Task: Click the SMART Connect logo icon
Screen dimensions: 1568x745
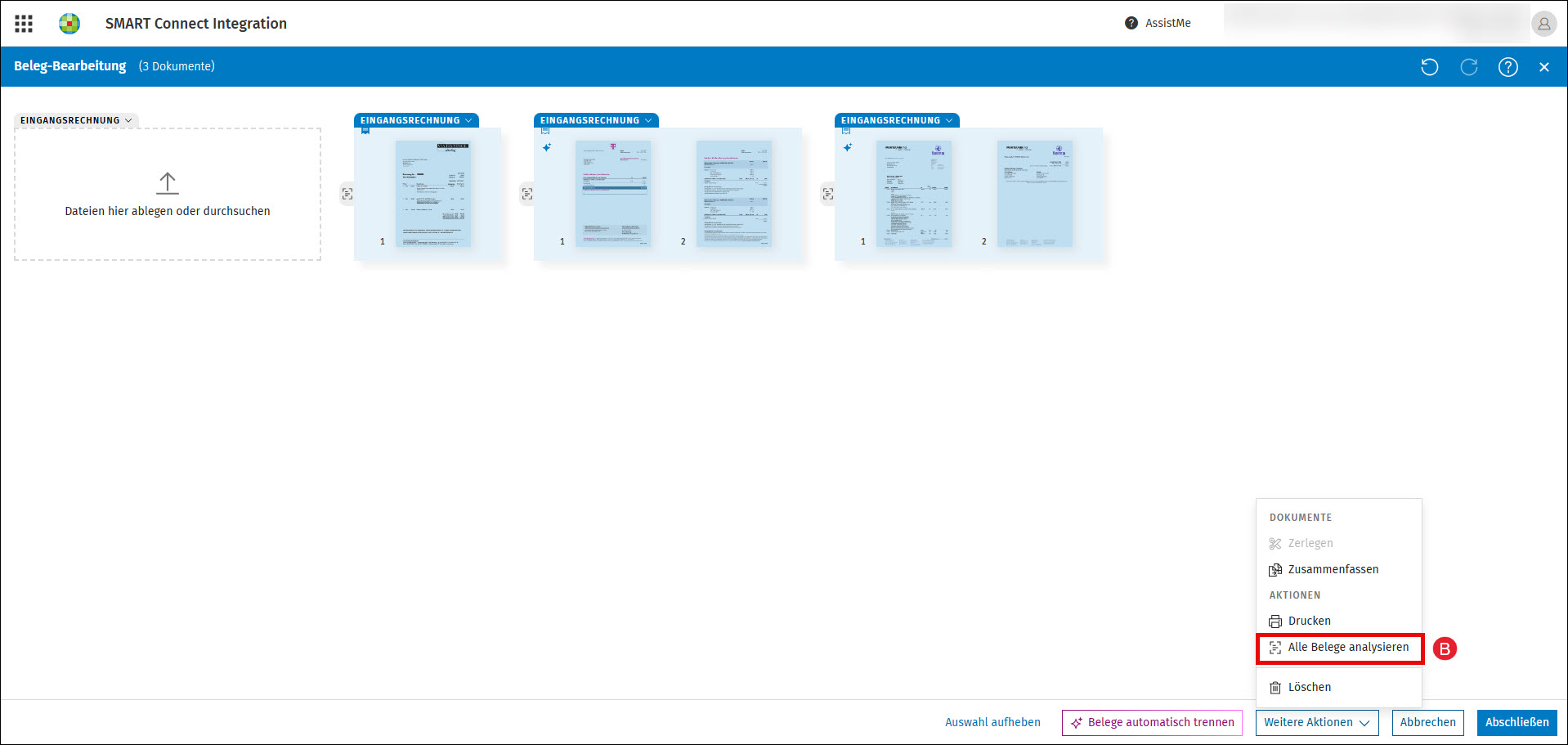Action: [x=69, y=24]
